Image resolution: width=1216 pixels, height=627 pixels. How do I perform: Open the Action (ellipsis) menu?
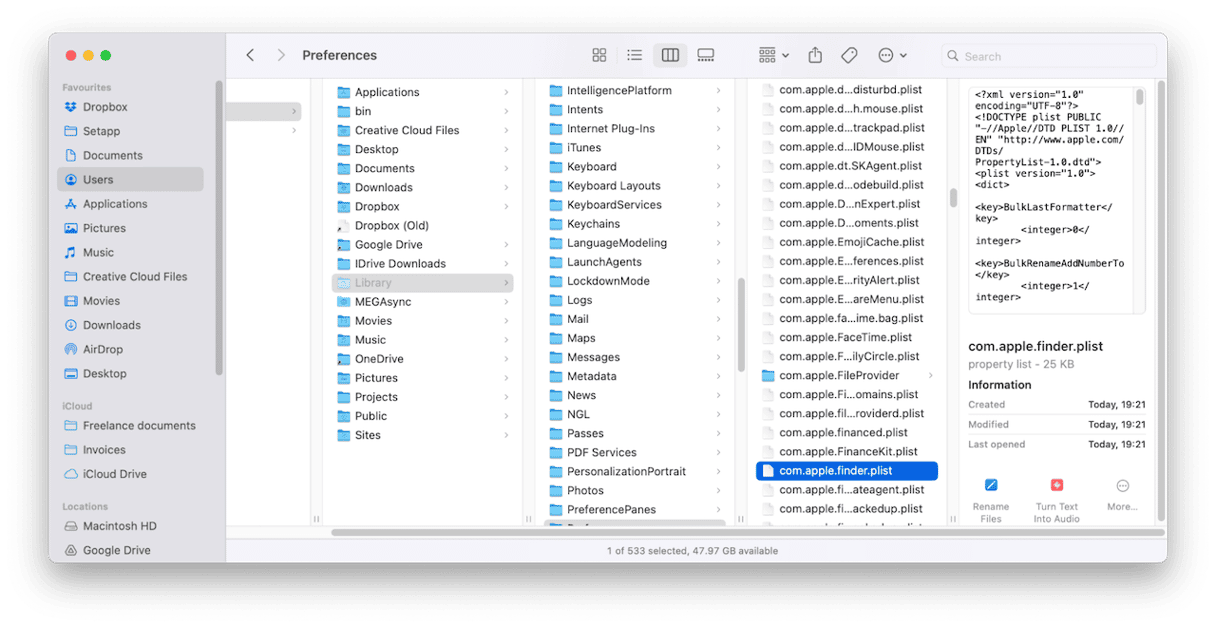(892, 55)
